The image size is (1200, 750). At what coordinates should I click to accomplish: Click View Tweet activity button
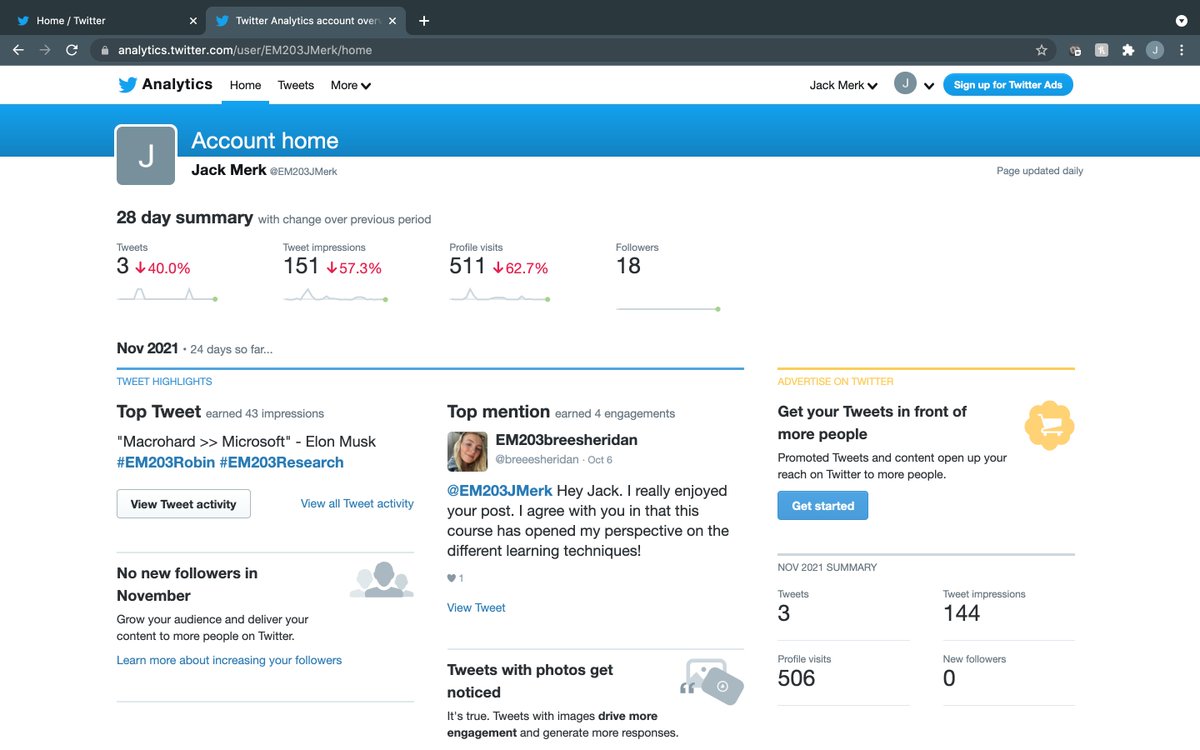coord(183,504)
